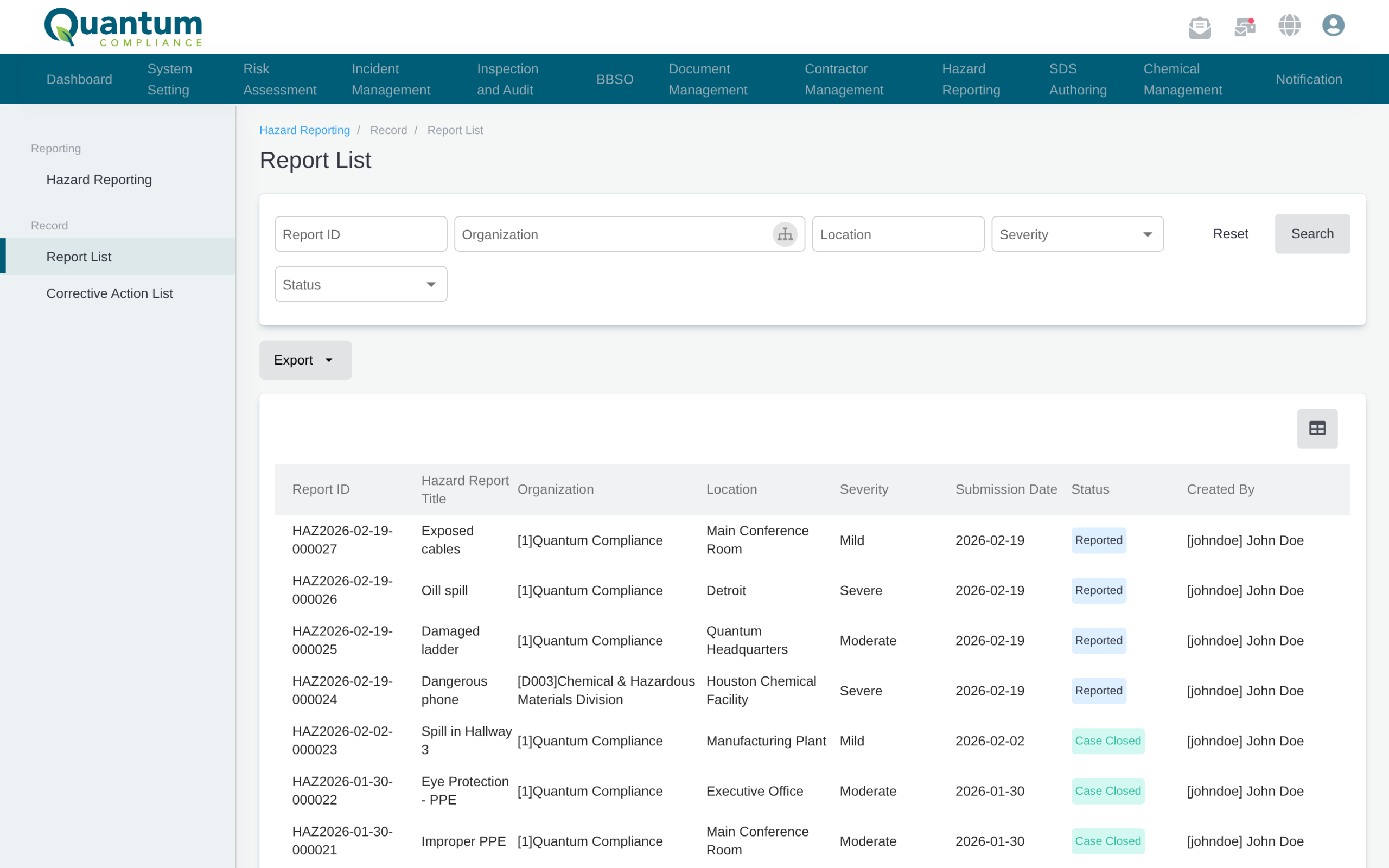Click the Detroit location cell

(726, 590)
